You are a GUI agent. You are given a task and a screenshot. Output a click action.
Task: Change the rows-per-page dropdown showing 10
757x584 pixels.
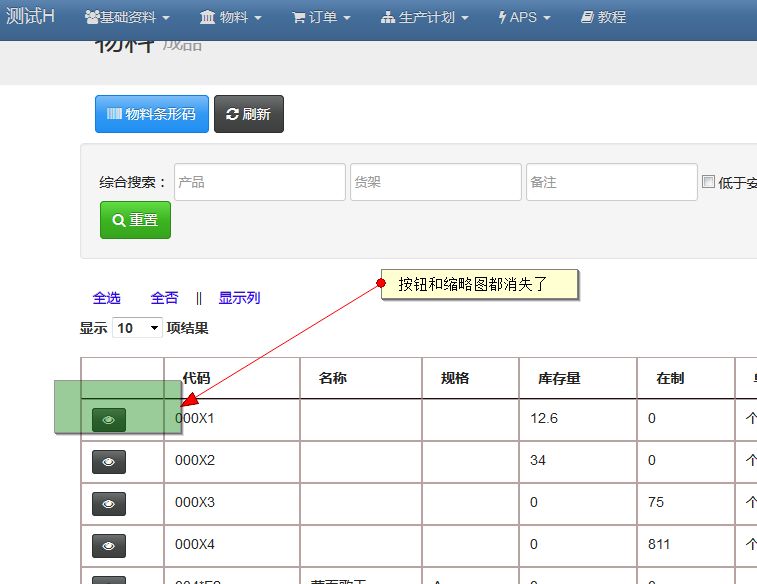click(138, 328)
